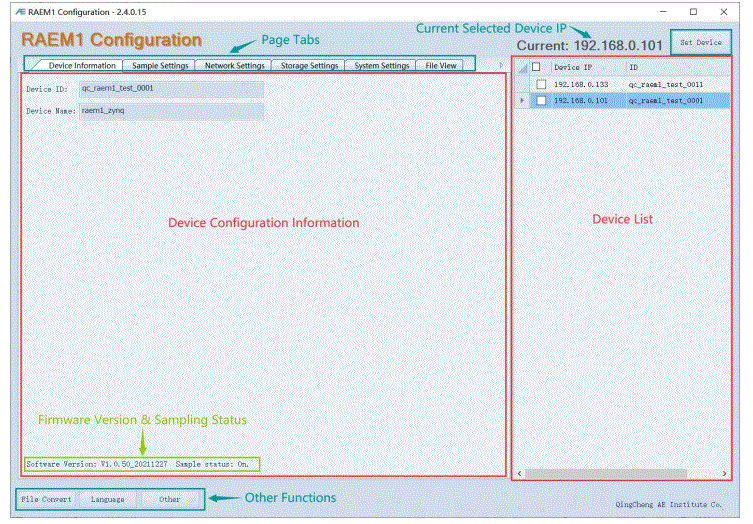Toggle the select-all checkbox in device list header

coord(536,67)
